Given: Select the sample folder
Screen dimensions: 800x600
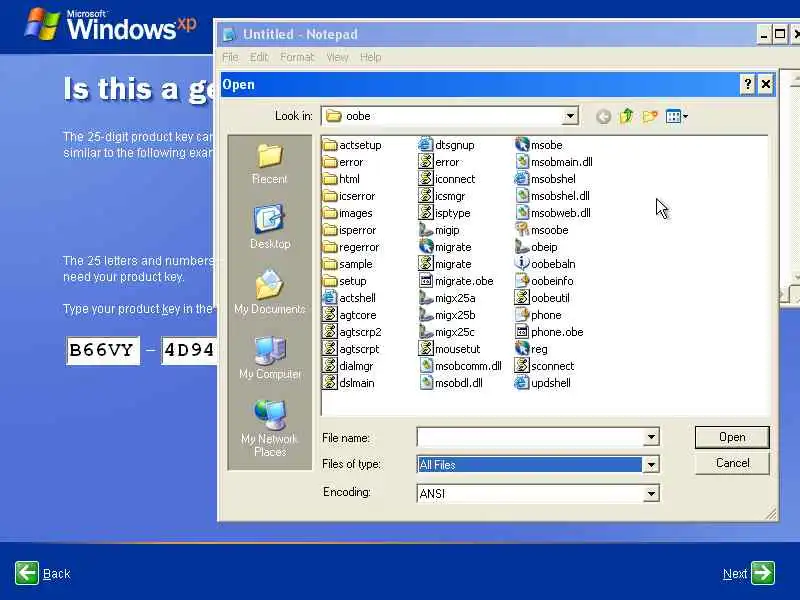Looking at the screenshot, I should [x=348, y=264].
